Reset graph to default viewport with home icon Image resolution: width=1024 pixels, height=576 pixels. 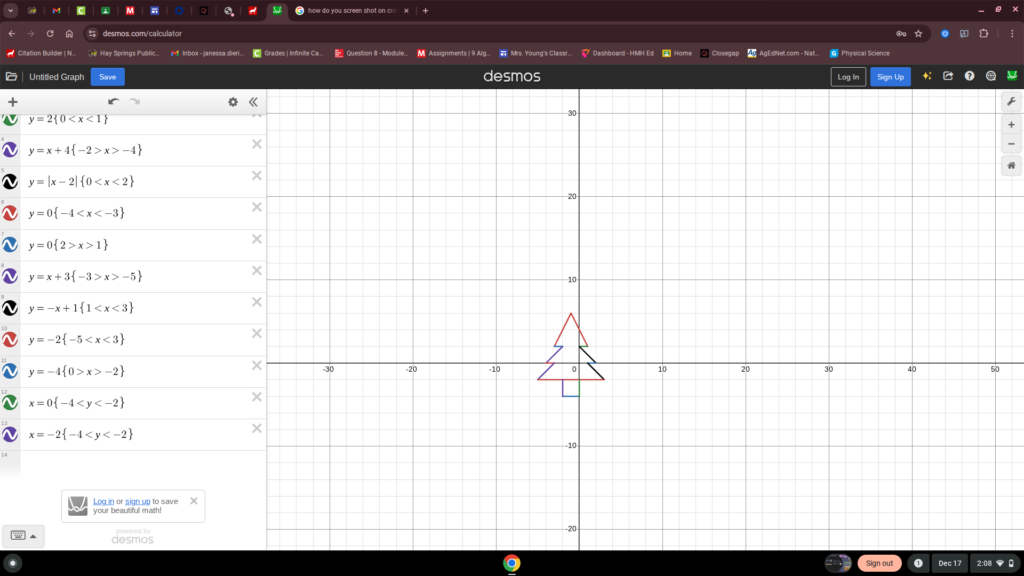(1012, 166)
